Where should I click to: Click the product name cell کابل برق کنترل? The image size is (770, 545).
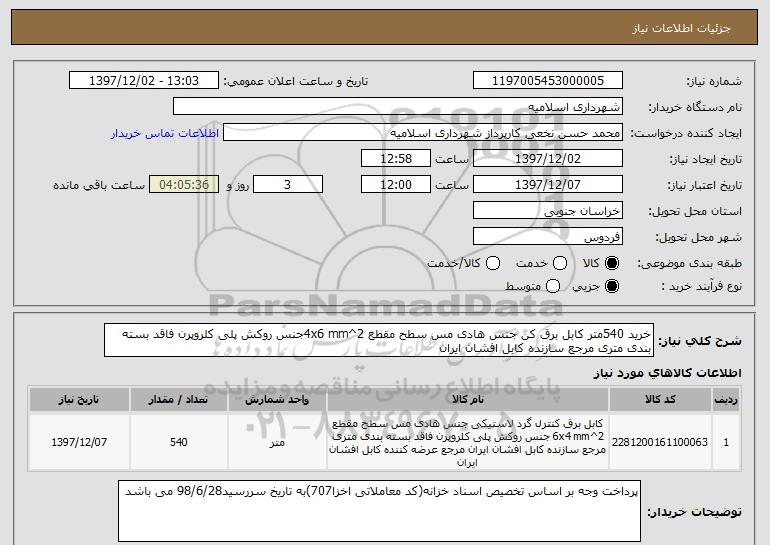pos(468,442)
